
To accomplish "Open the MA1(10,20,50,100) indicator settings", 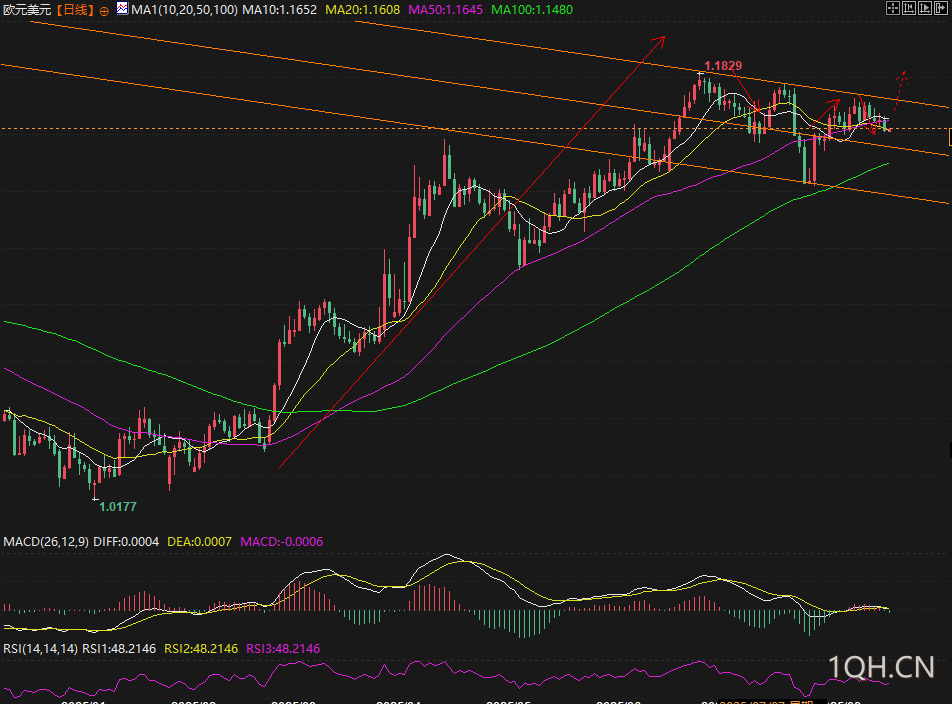I will (184, 9).
